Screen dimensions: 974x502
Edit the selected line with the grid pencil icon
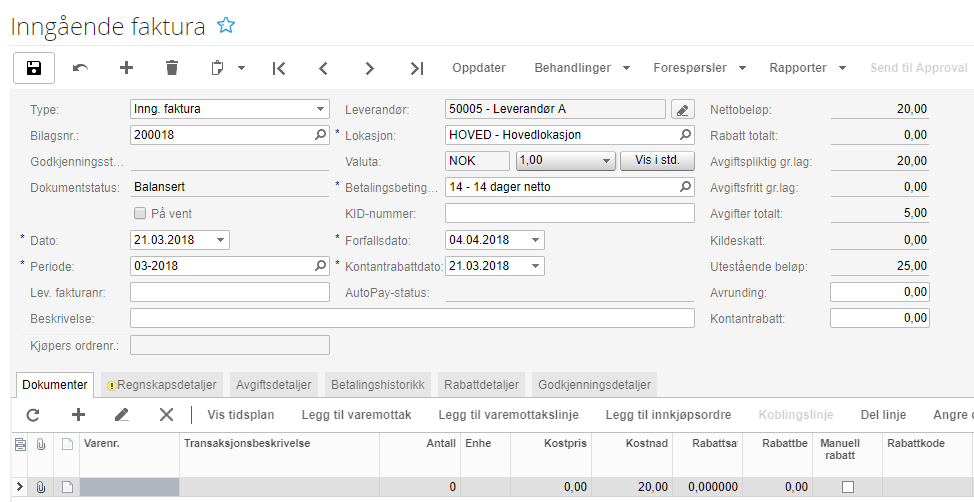click(x=122, y=414)
